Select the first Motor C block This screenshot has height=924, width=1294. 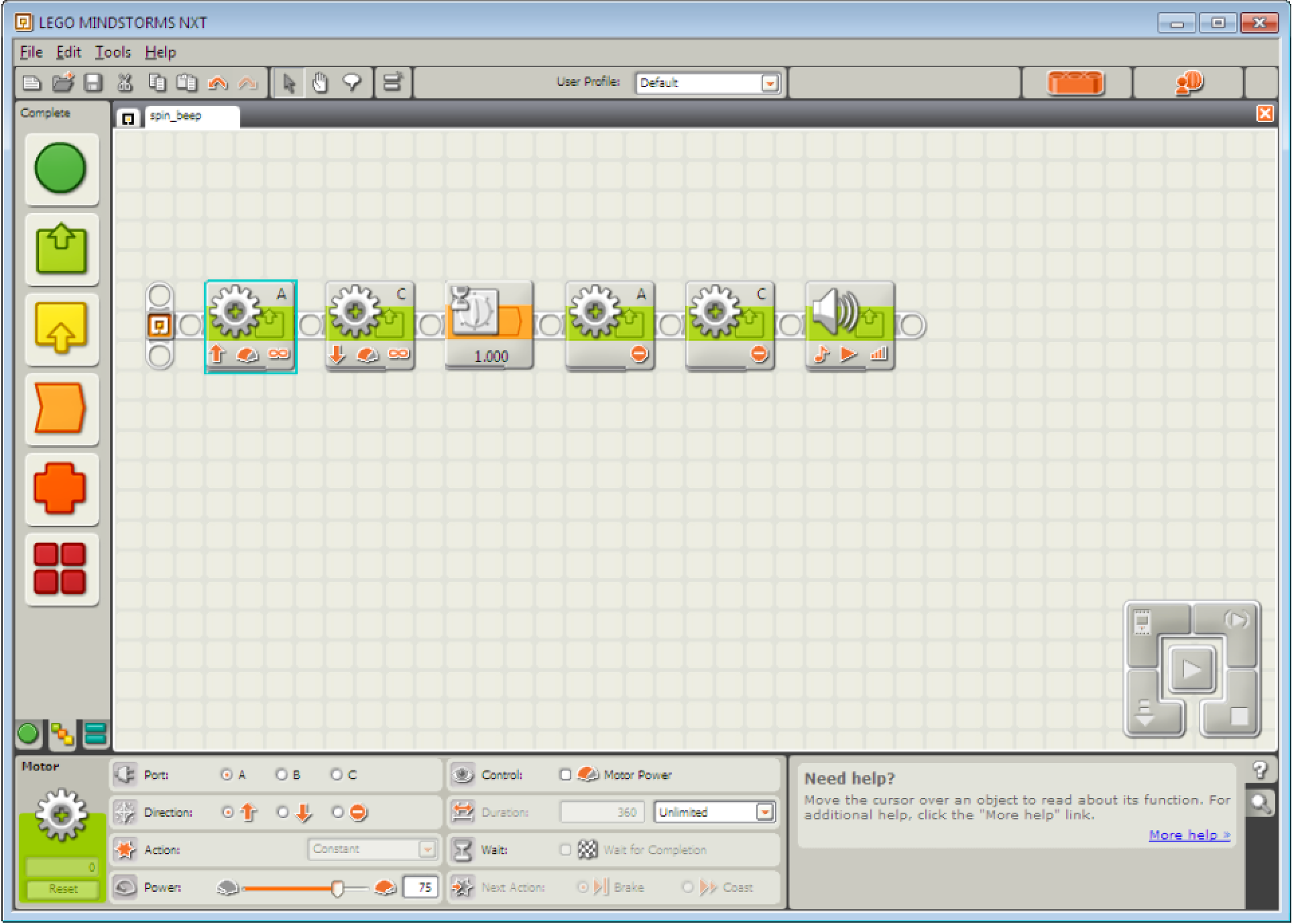(370, 326)
